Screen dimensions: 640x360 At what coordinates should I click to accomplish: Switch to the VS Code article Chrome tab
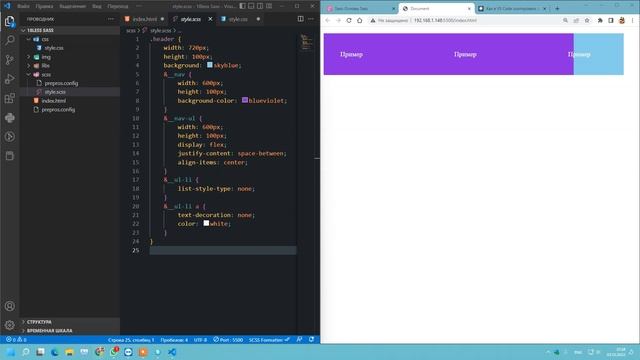pos(512,8)
